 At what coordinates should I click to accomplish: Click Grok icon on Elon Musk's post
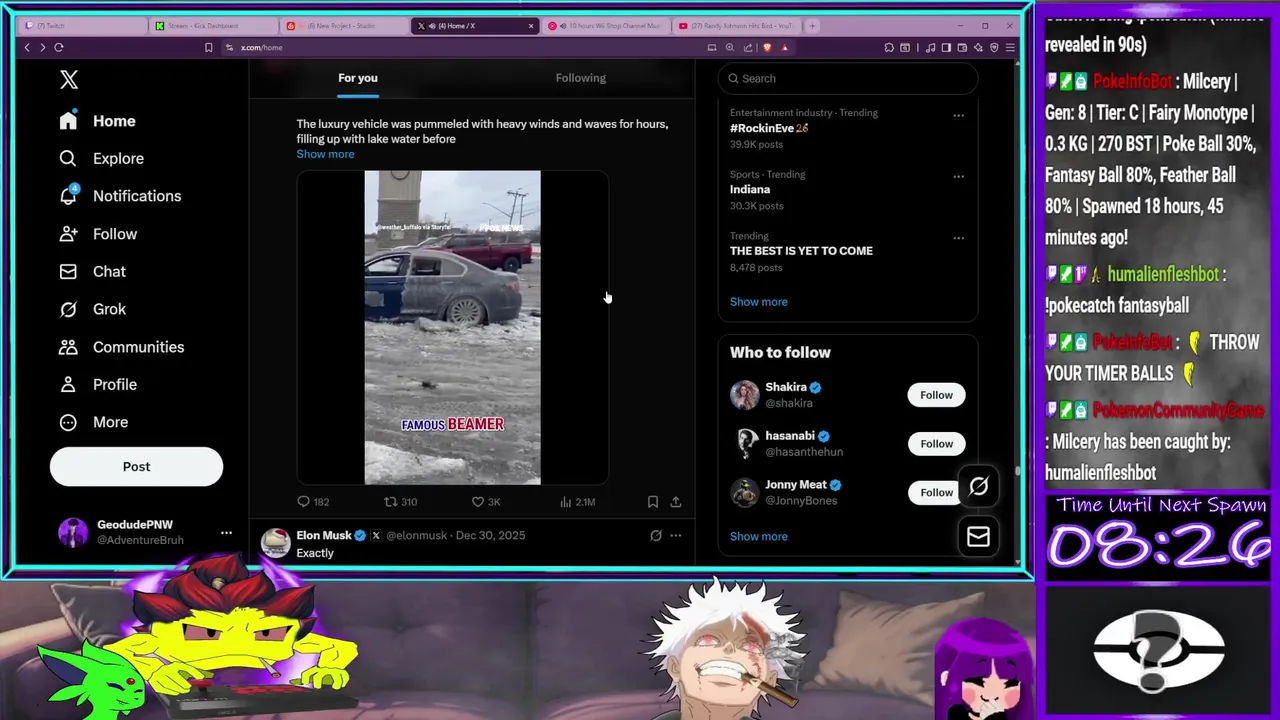click(656, 536)
